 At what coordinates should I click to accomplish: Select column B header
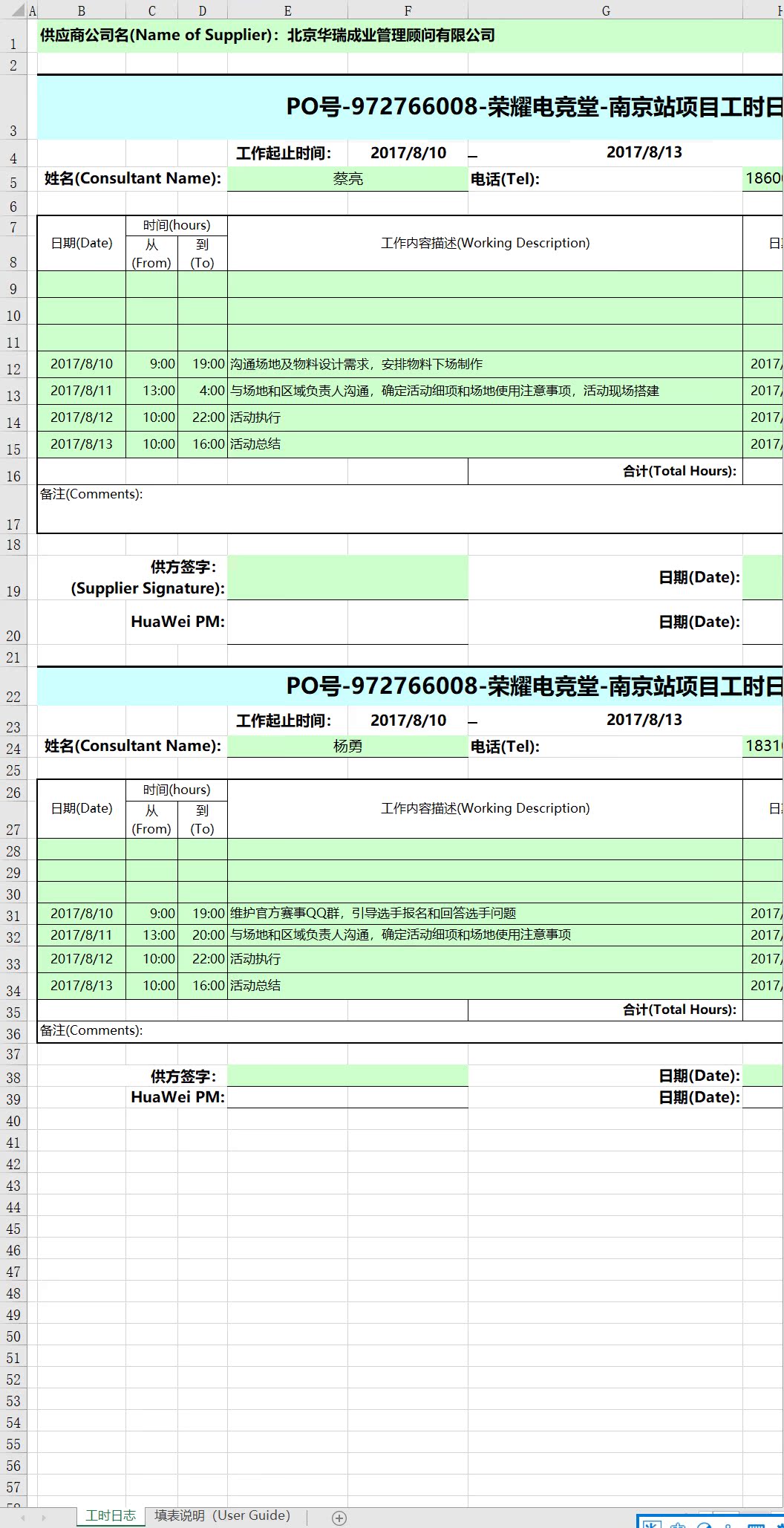tap(82, 10)
